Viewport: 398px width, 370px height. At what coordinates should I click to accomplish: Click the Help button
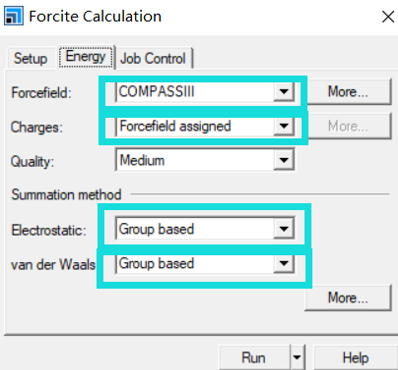(x=355, y=358)
